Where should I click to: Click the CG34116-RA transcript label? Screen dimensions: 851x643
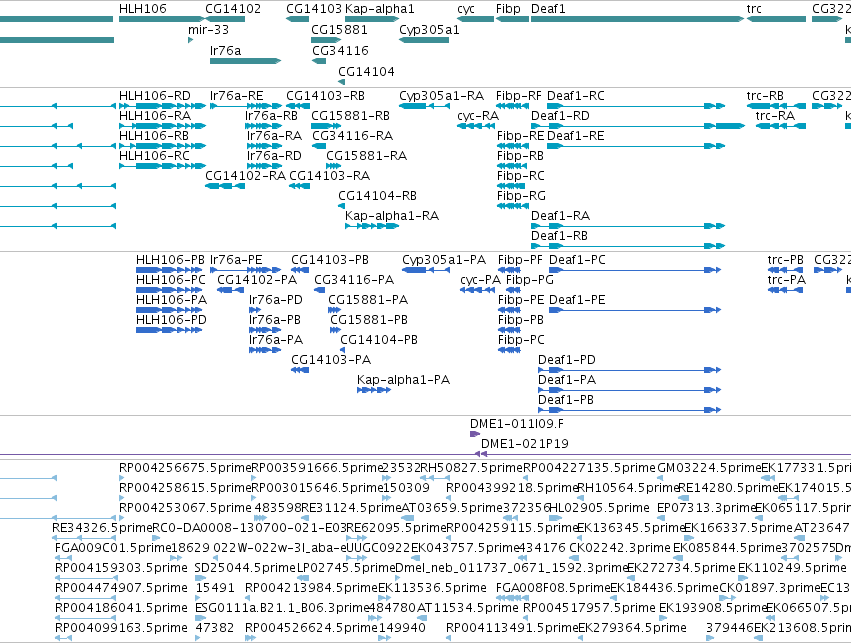tap(353, 136)
